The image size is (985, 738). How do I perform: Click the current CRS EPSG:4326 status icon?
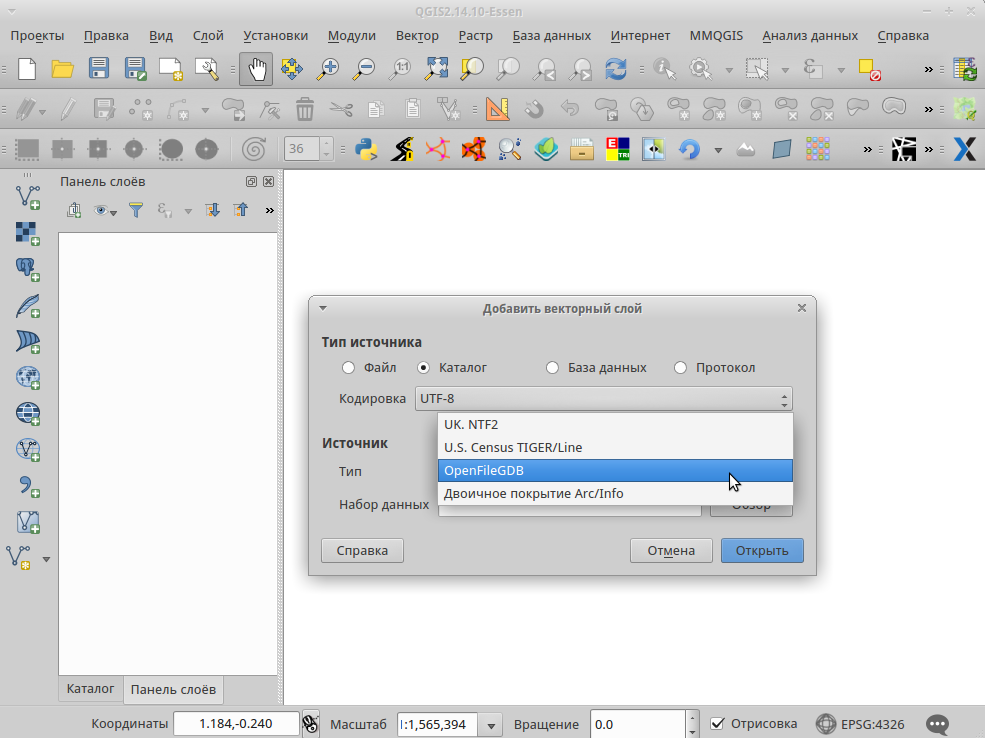[x=827, y=724]
